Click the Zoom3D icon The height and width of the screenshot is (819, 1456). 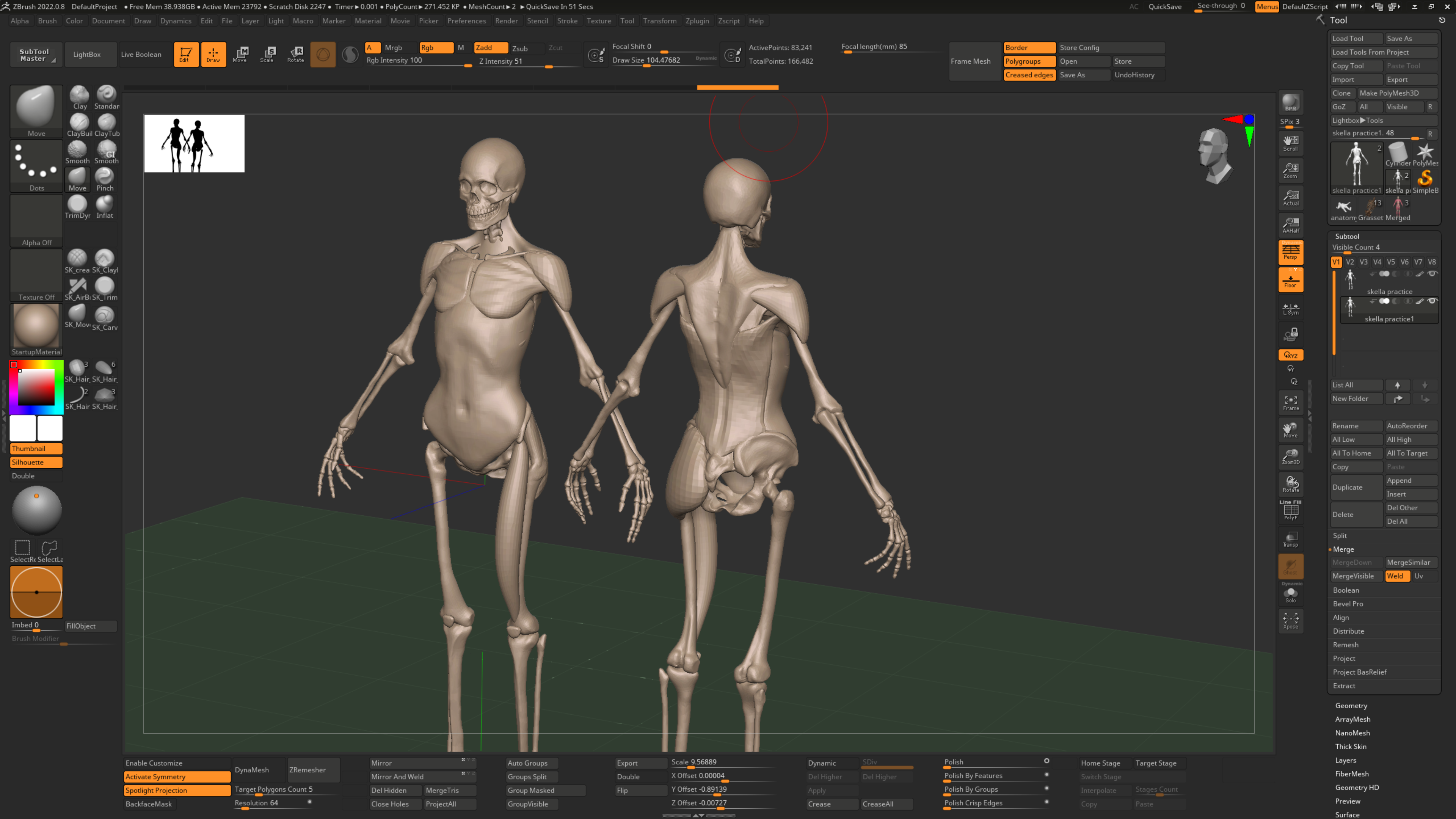pos(1291,457)
